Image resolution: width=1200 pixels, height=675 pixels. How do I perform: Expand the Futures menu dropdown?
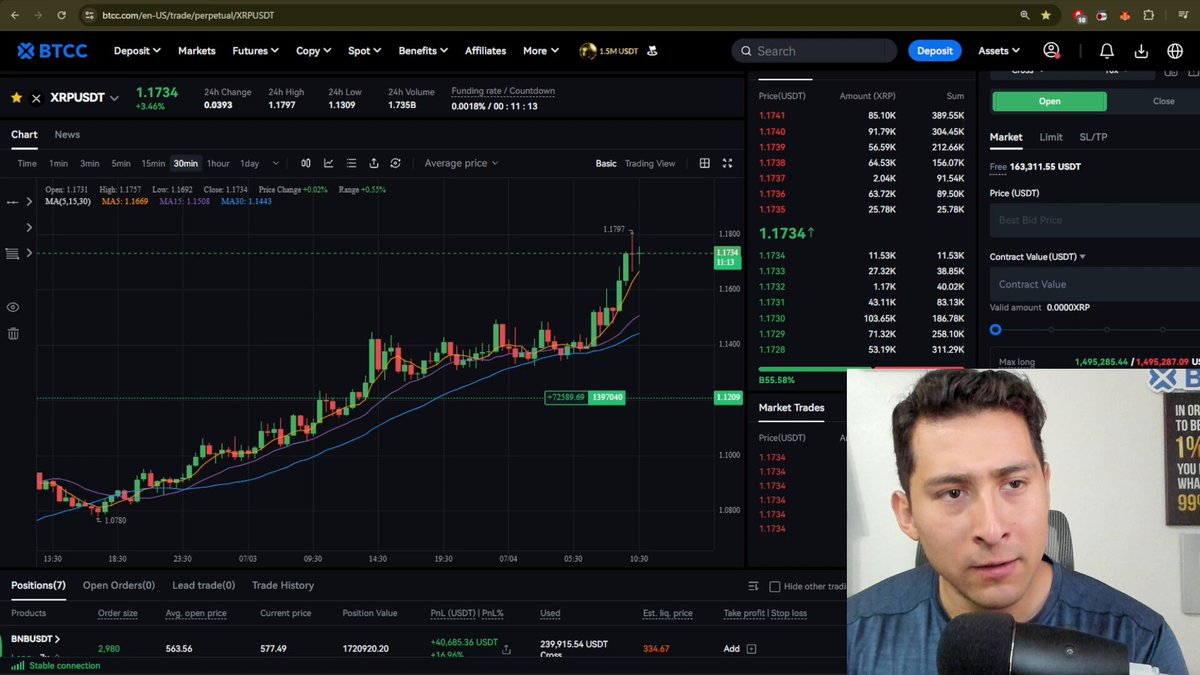coord(256,51)
